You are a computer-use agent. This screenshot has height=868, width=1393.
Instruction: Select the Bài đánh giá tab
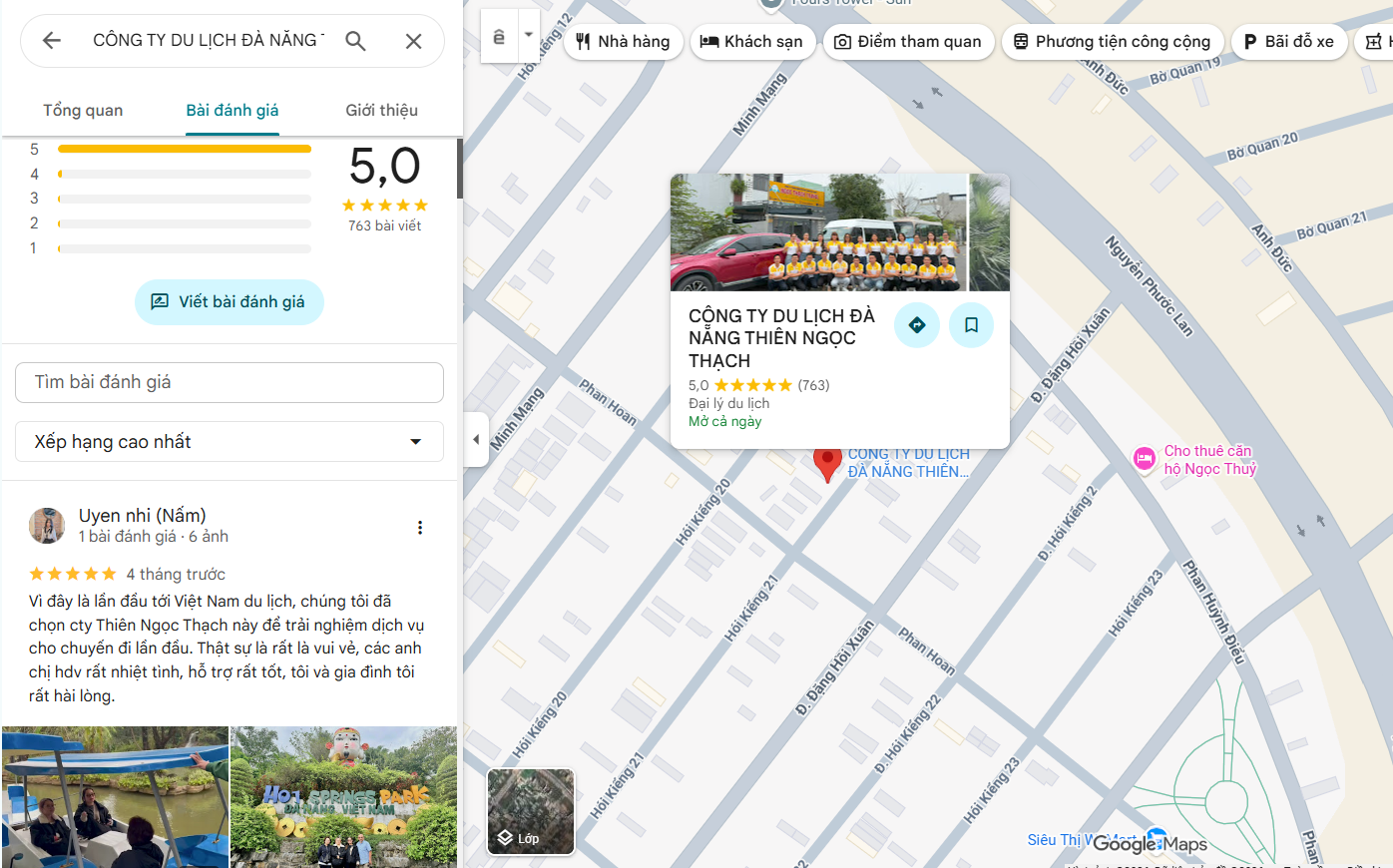point(232,110)
